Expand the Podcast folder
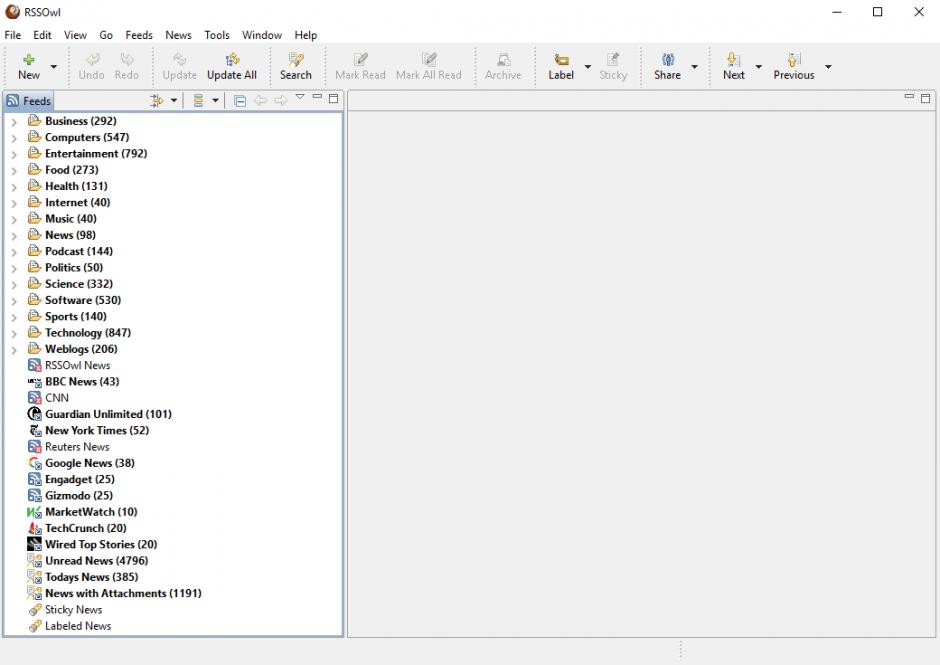 click(14, 252)
